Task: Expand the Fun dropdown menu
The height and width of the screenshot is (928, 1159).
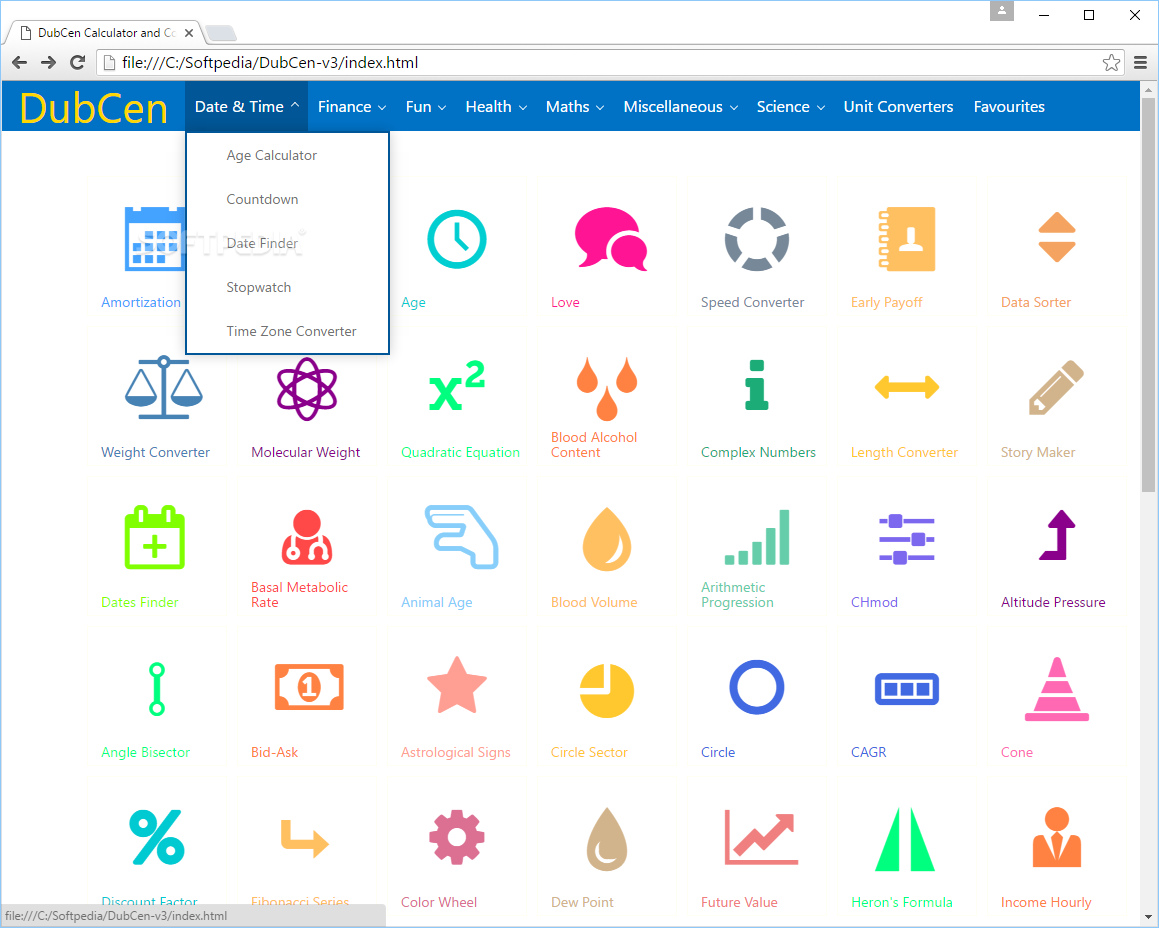Action: (x=426, y=106)
